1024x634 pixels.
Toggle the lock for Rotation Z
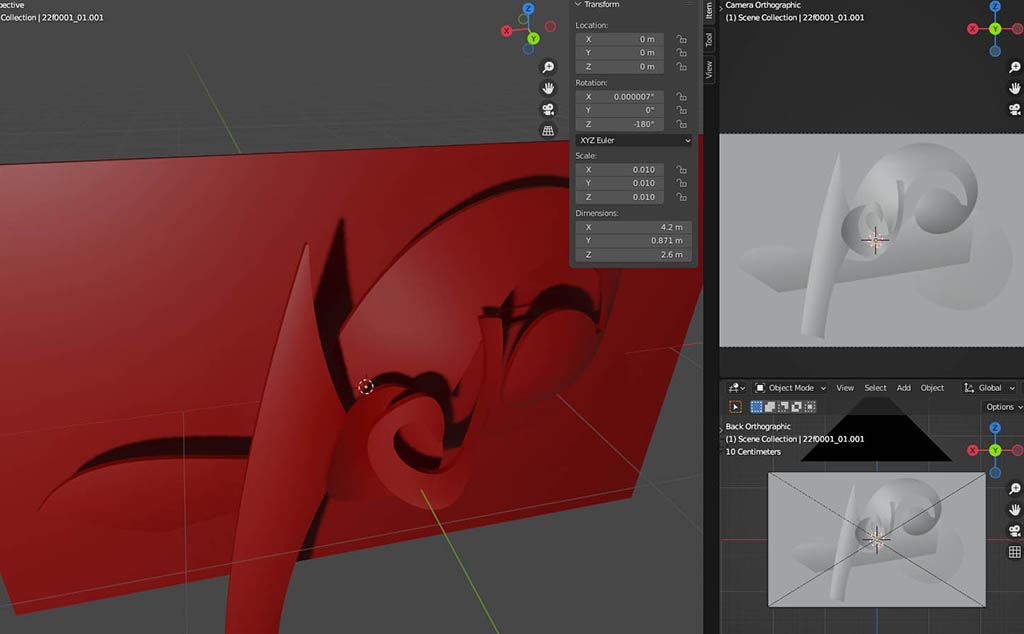[681, 125]
